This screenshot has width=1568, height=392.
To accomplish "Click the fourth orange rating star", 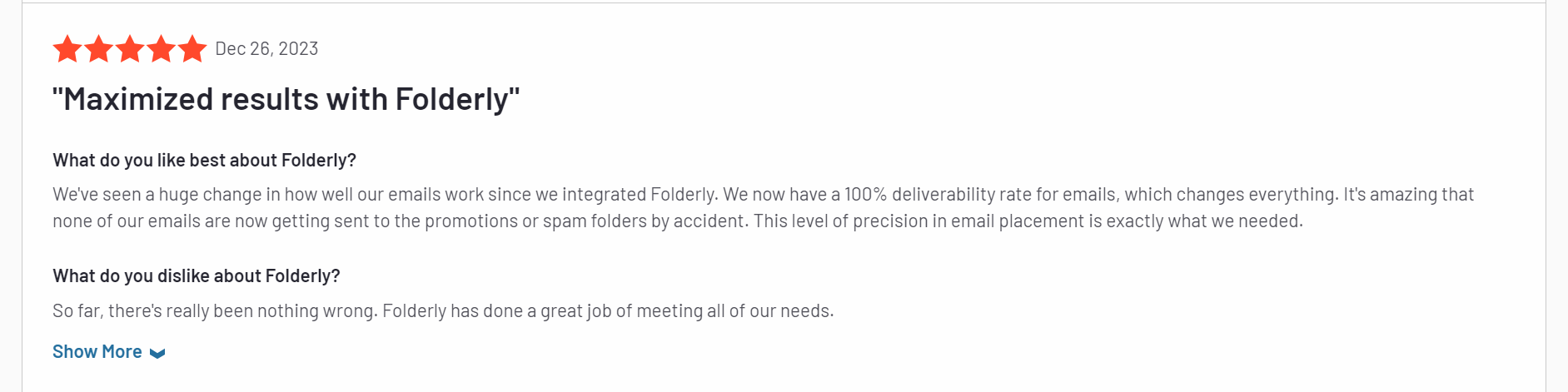I will point(161,49).
